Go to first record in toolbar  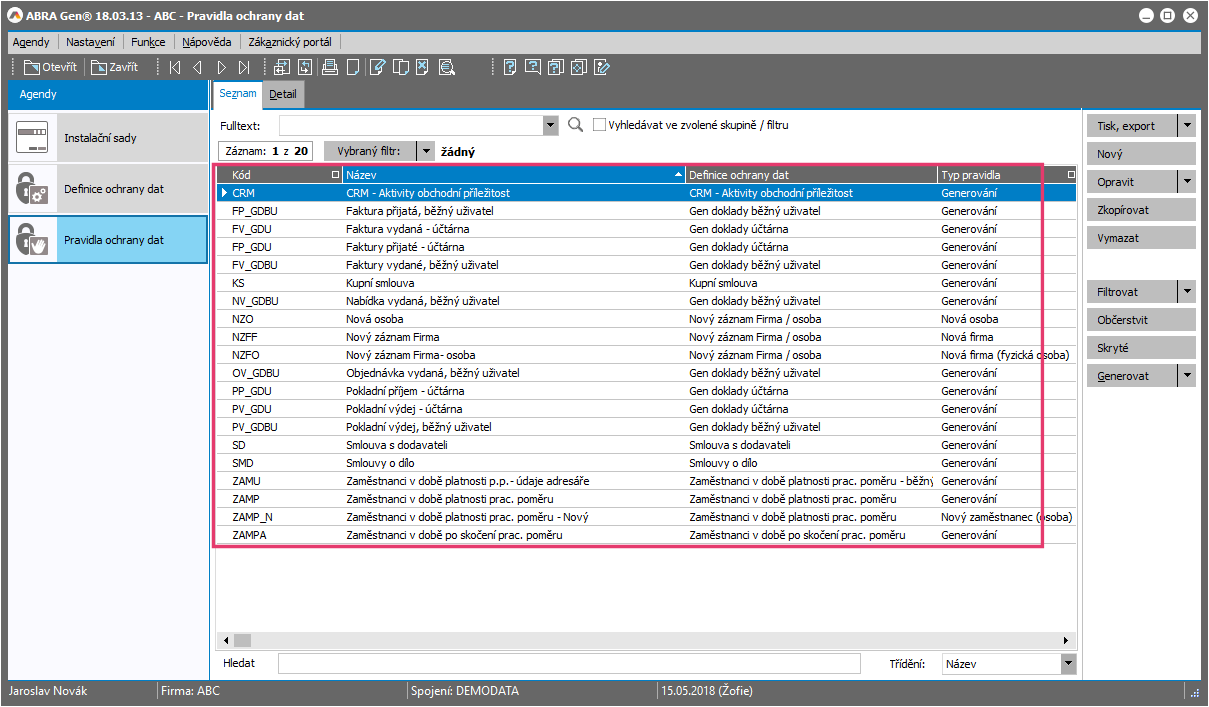click(175, 68)
